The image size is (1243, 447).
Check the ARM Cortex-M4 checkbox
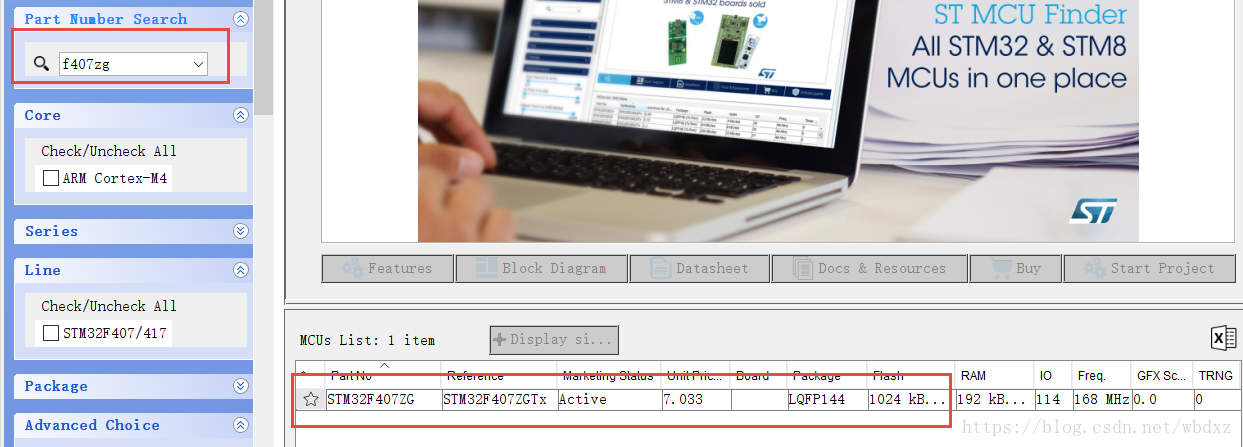[51, 179]
